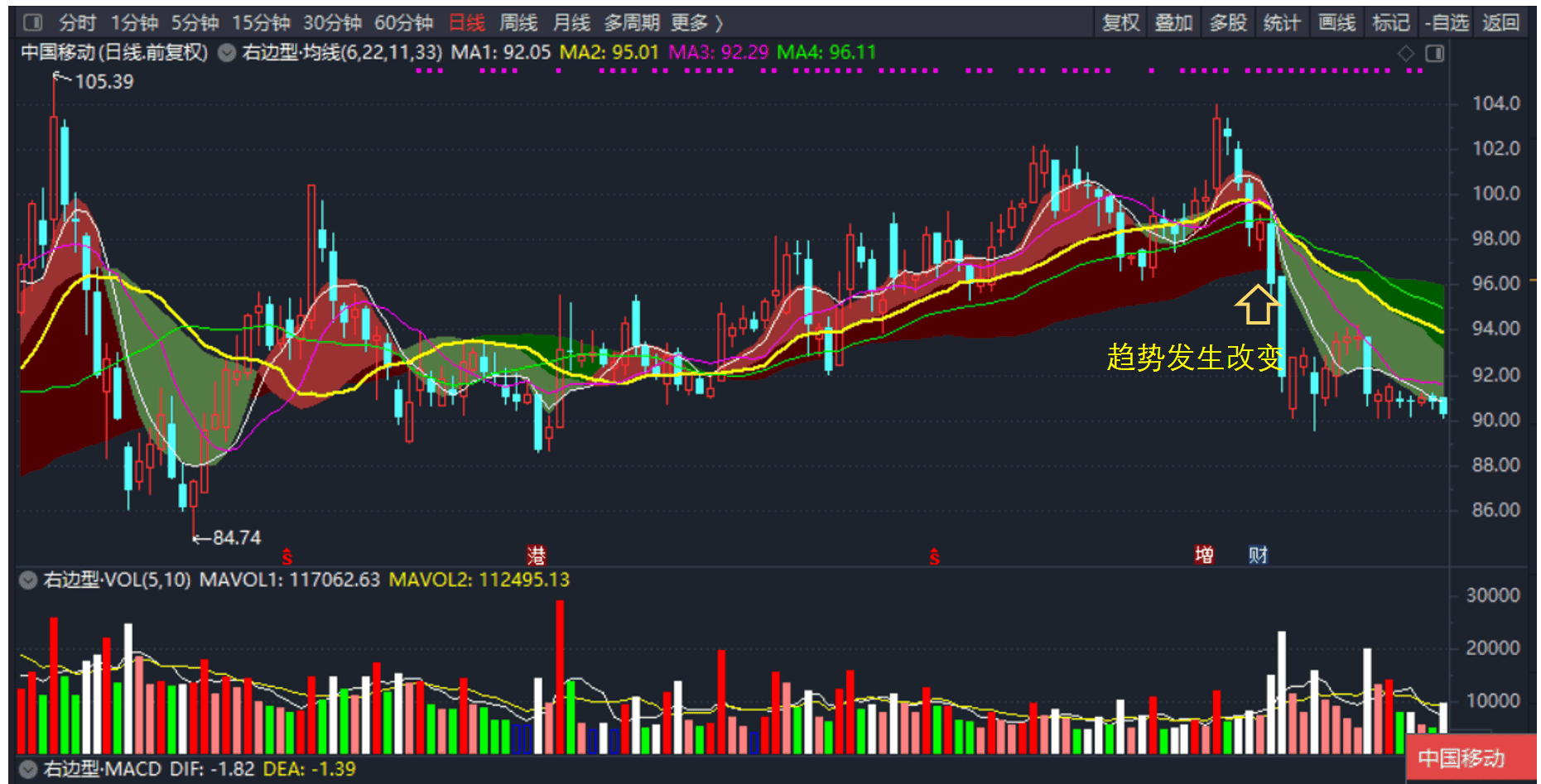Viewport: 1541px width, 784px height.
Task: Click the 30000 volume axis label
Action: click(1493, 595)
